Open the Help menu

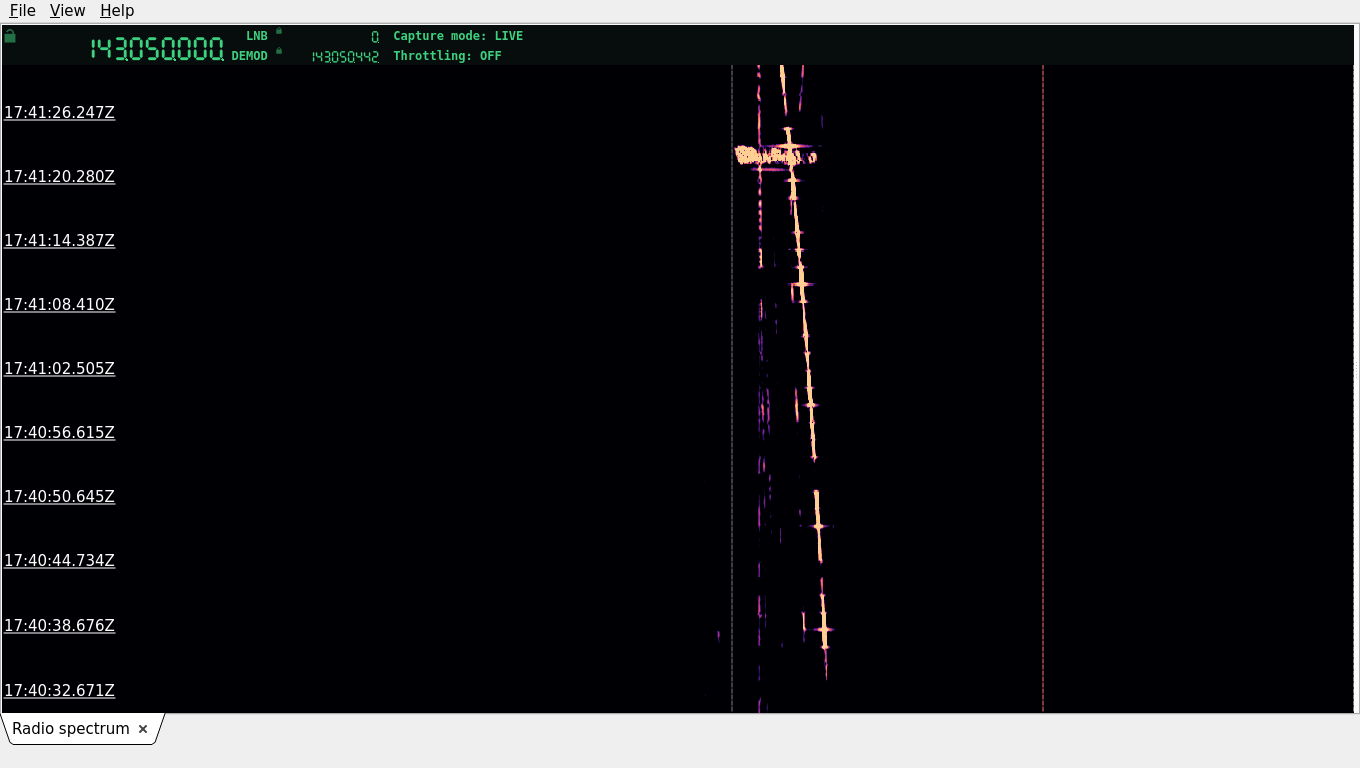point(117,10)
